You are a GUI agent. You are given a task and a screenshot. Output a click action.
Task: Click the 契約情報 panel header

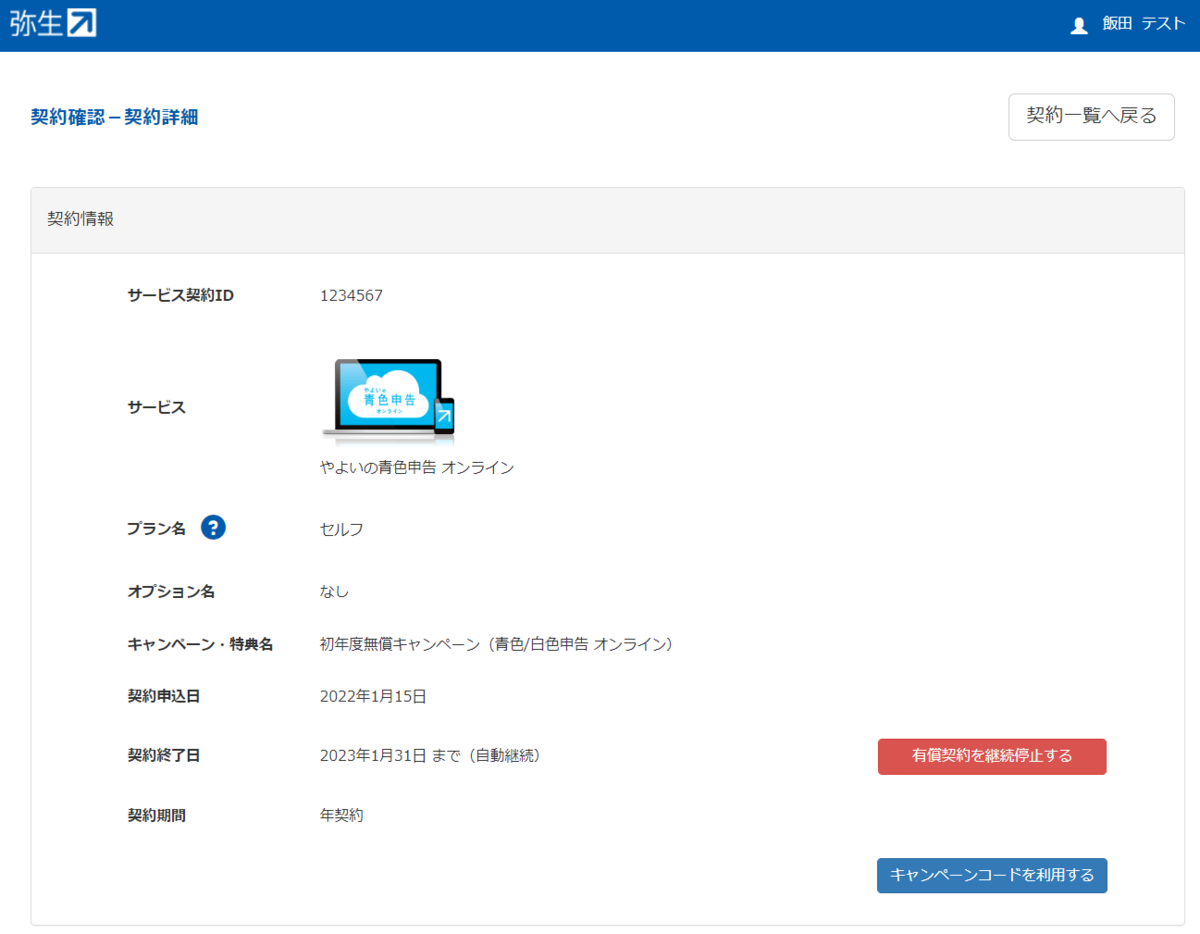click(608, 219)
